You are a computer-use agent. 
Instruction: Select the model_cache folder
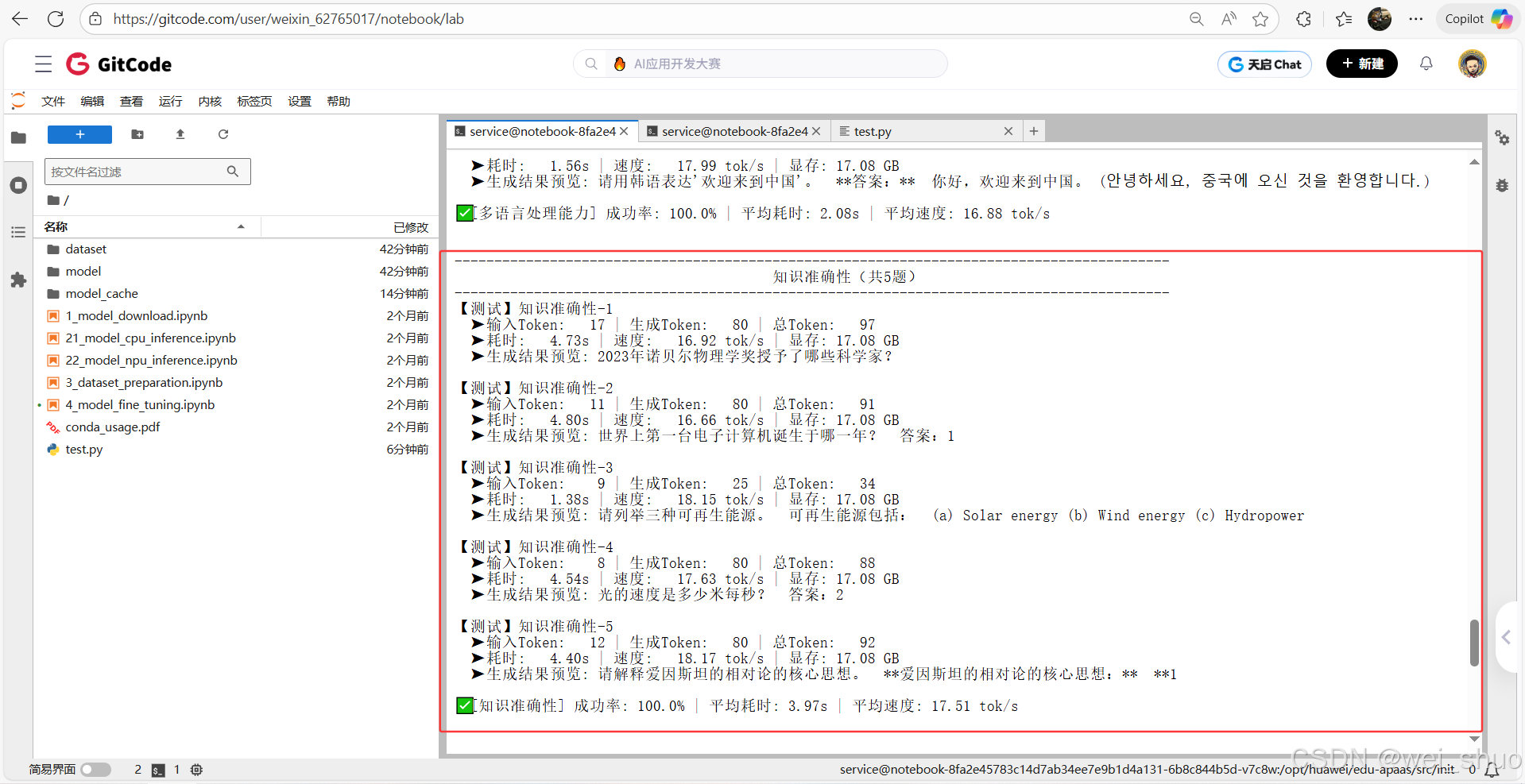click(236, 294)
